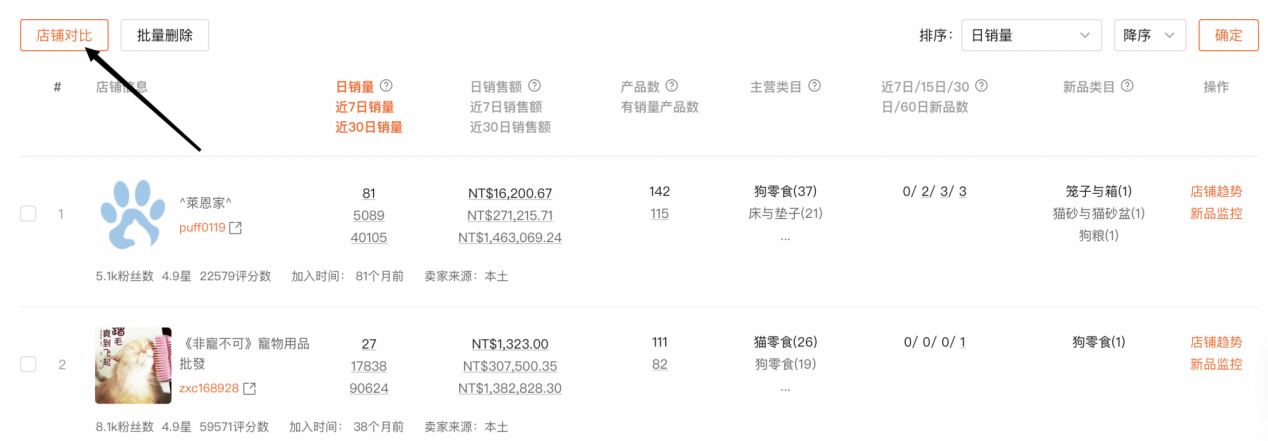Click help icon next to 日销量 header
The width and height of the screenshot is (1268, 441).
pyautogui.click(x=386, y=86)
